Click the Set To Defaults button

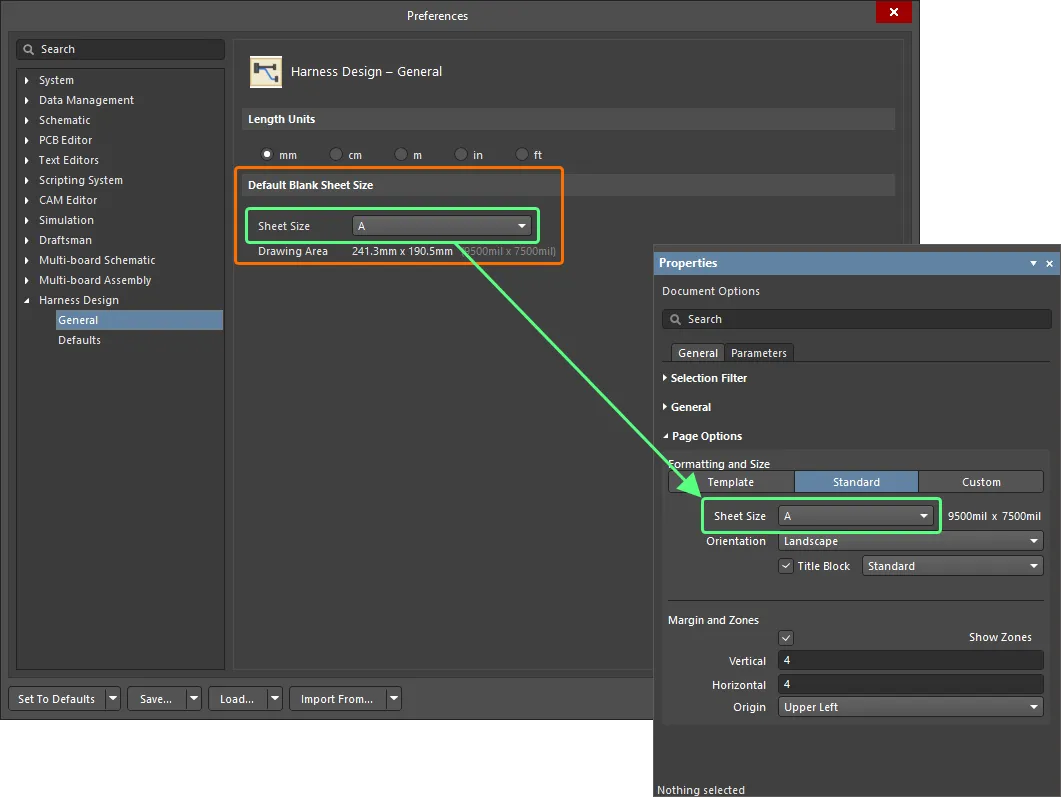(x=57, y=699)
